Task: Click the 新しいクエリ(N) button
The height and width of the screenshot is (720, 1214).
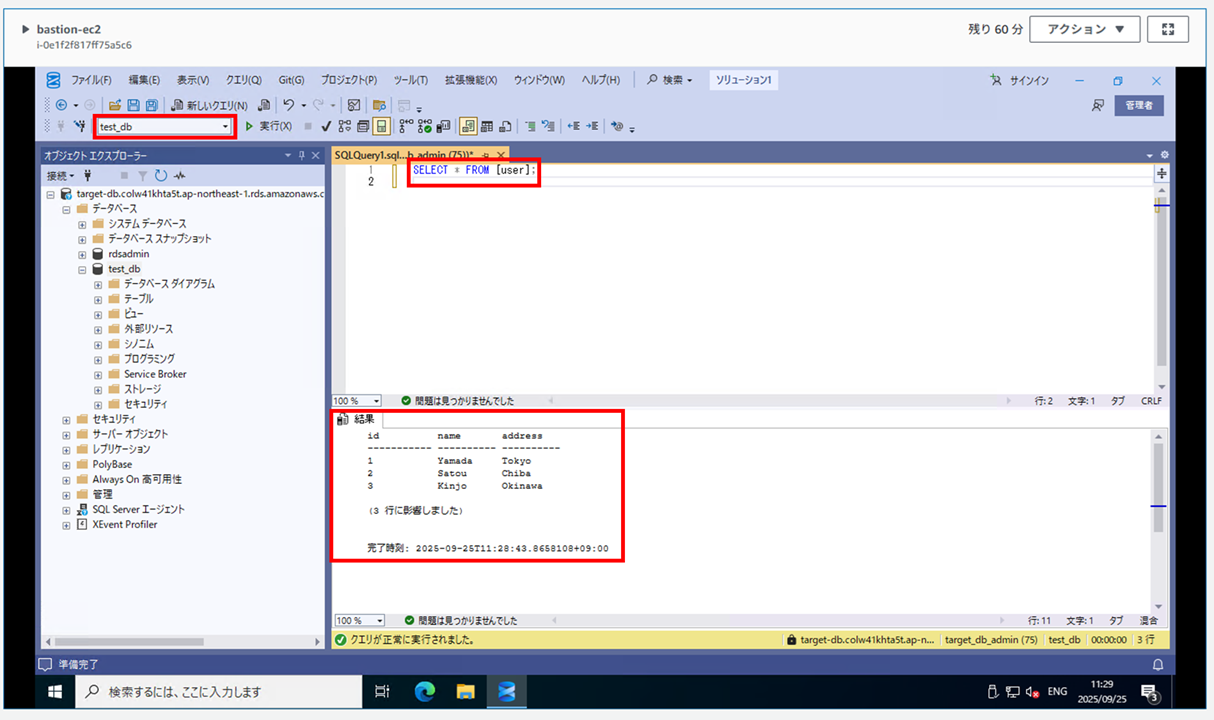Action: [x=209, y=105]
